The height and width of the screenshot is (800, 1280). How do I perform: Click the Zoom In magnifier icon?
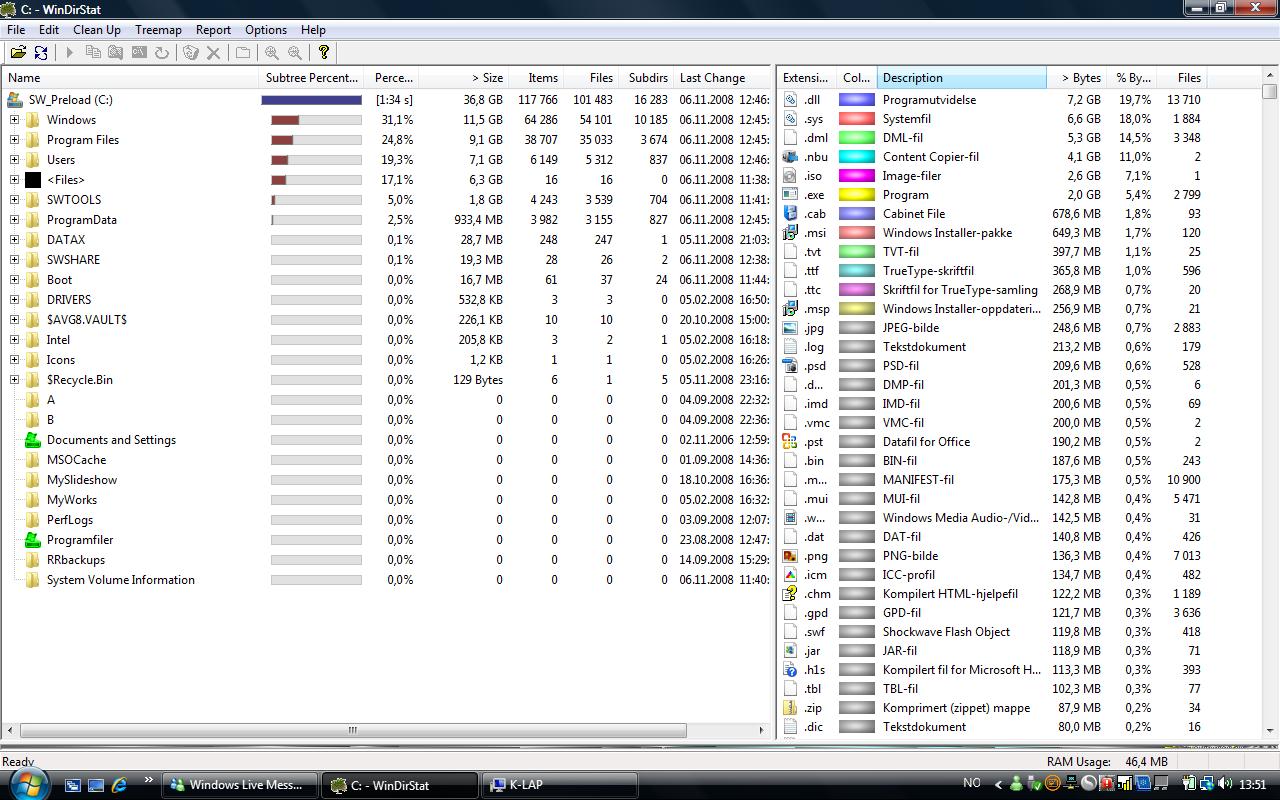pyautogui.click(x=271, y=53)
